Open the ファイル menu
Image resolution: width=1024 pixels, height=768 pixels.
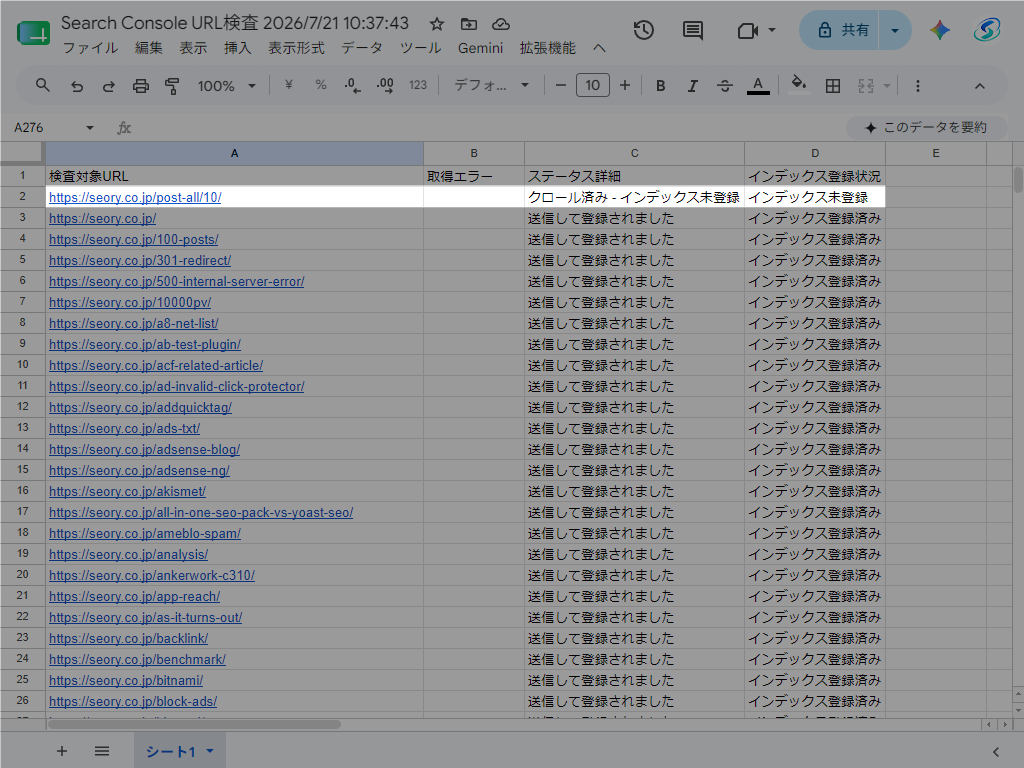[90, 48]
